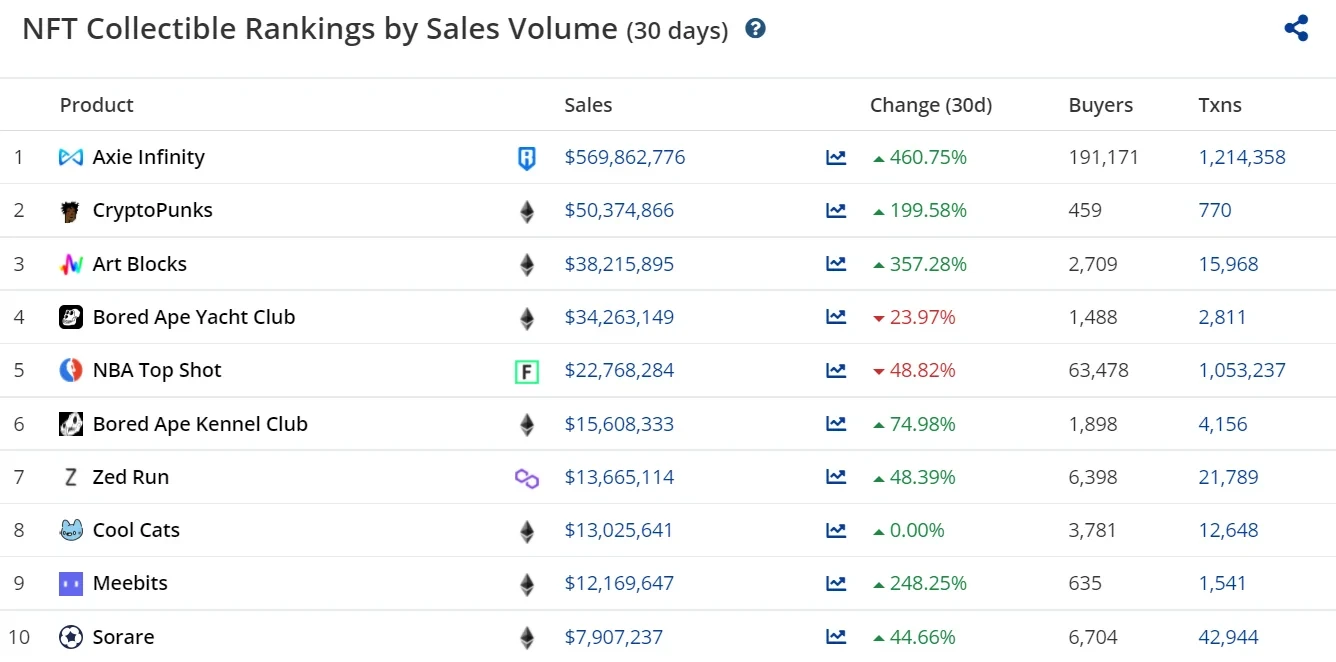Click the Flow blockchain icon for NBA Top Shot

526,372
